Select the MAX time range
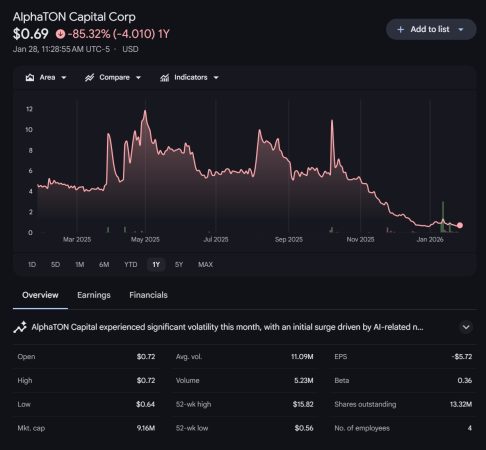The width and height of the screenshot is (486, 450). point(205,265)
